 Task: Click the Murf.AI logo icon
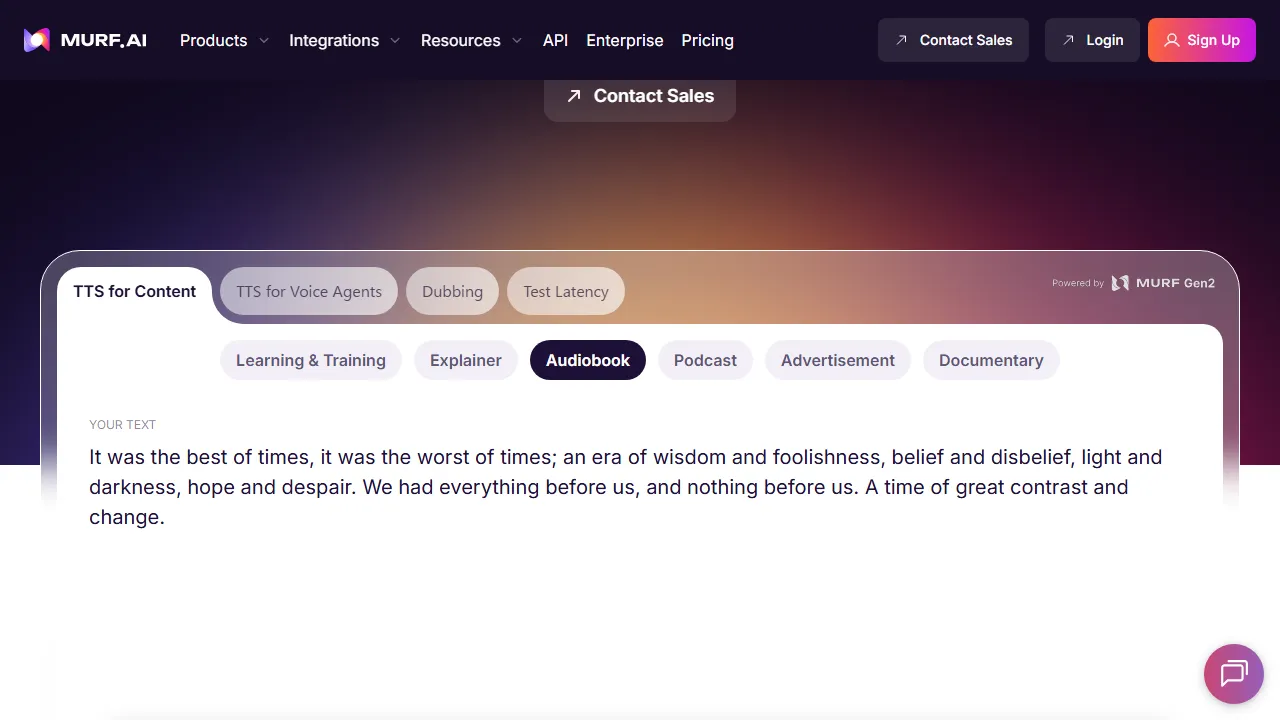click(x=37, y=40)
